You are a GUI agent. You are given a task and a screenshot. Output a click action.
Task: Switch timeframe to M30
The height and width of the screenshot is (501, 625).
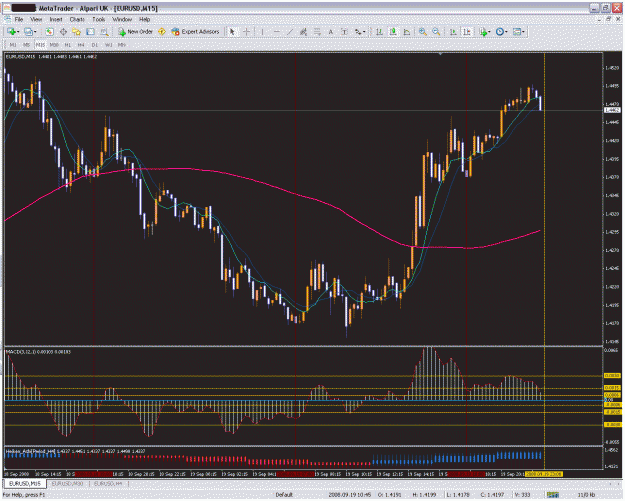pyautogui.click(x=54, y=45)
